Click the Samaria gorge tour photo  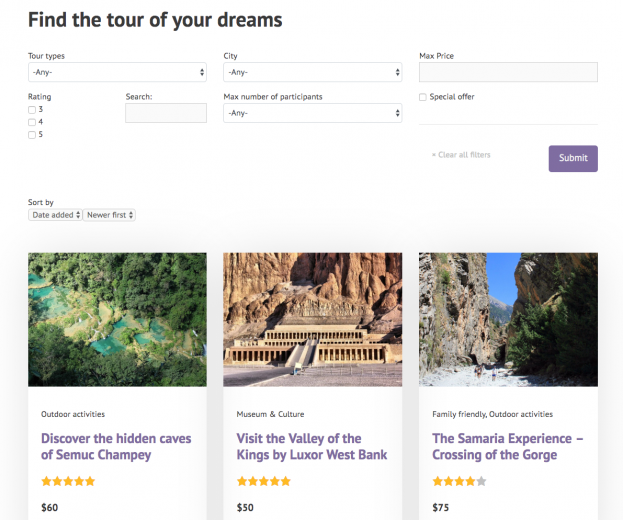508,319
